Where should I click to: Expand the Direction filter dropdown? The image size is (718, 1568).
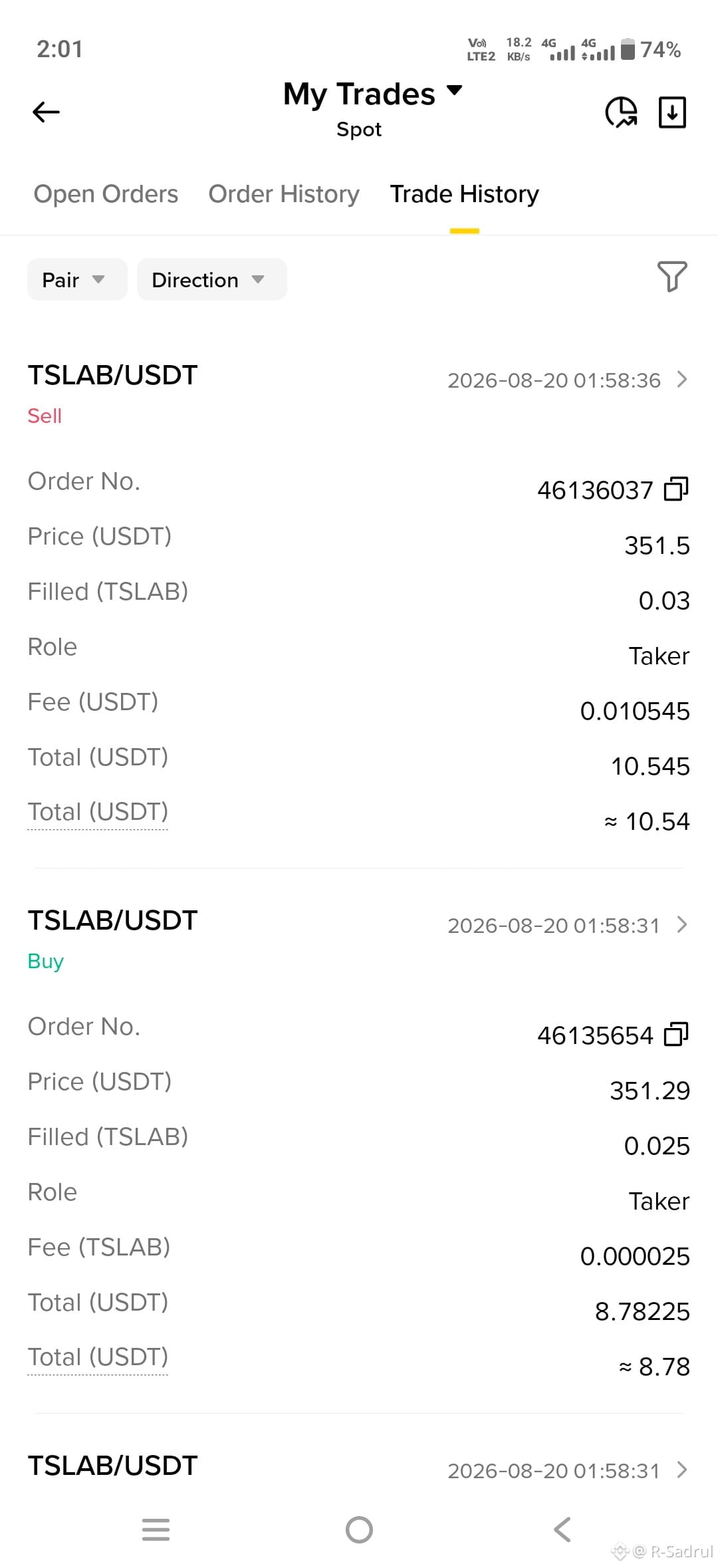tap(212, 279)
